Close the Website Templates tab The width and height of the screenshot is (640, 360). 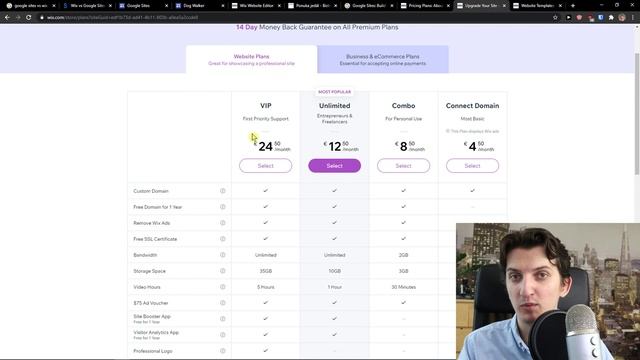(x=560, y=6)
